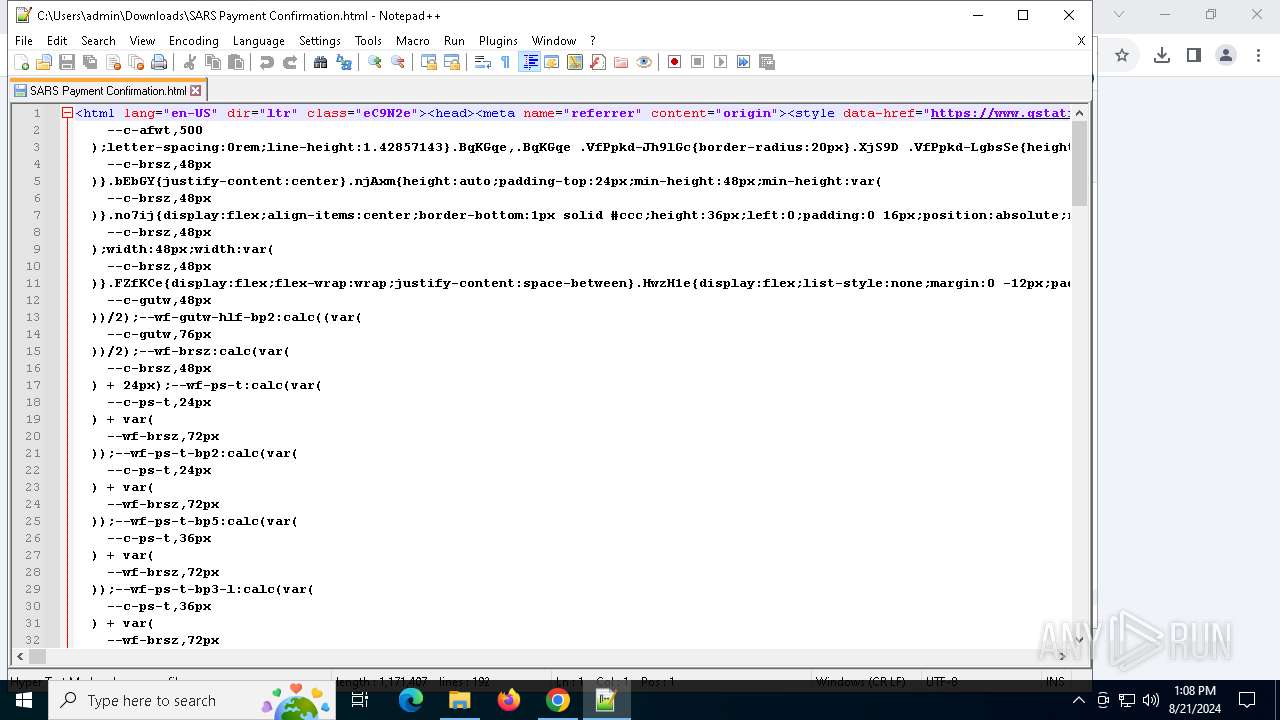Create a new file from the toolbar
1280x720 pixels.
(21, 62)
